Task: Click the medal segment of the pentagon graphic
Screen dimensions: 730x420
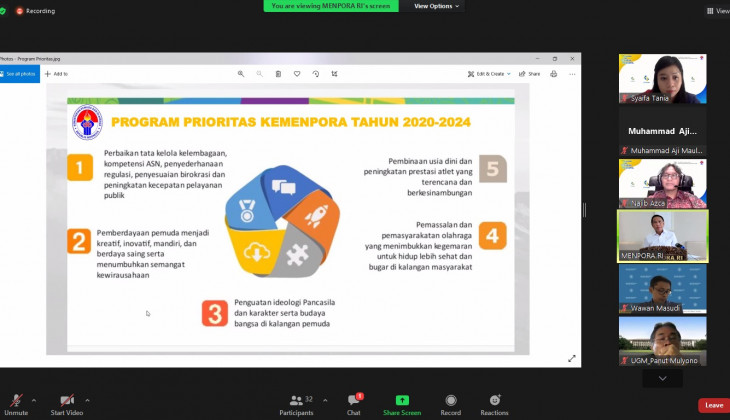Action: click(x=246, y=210)
